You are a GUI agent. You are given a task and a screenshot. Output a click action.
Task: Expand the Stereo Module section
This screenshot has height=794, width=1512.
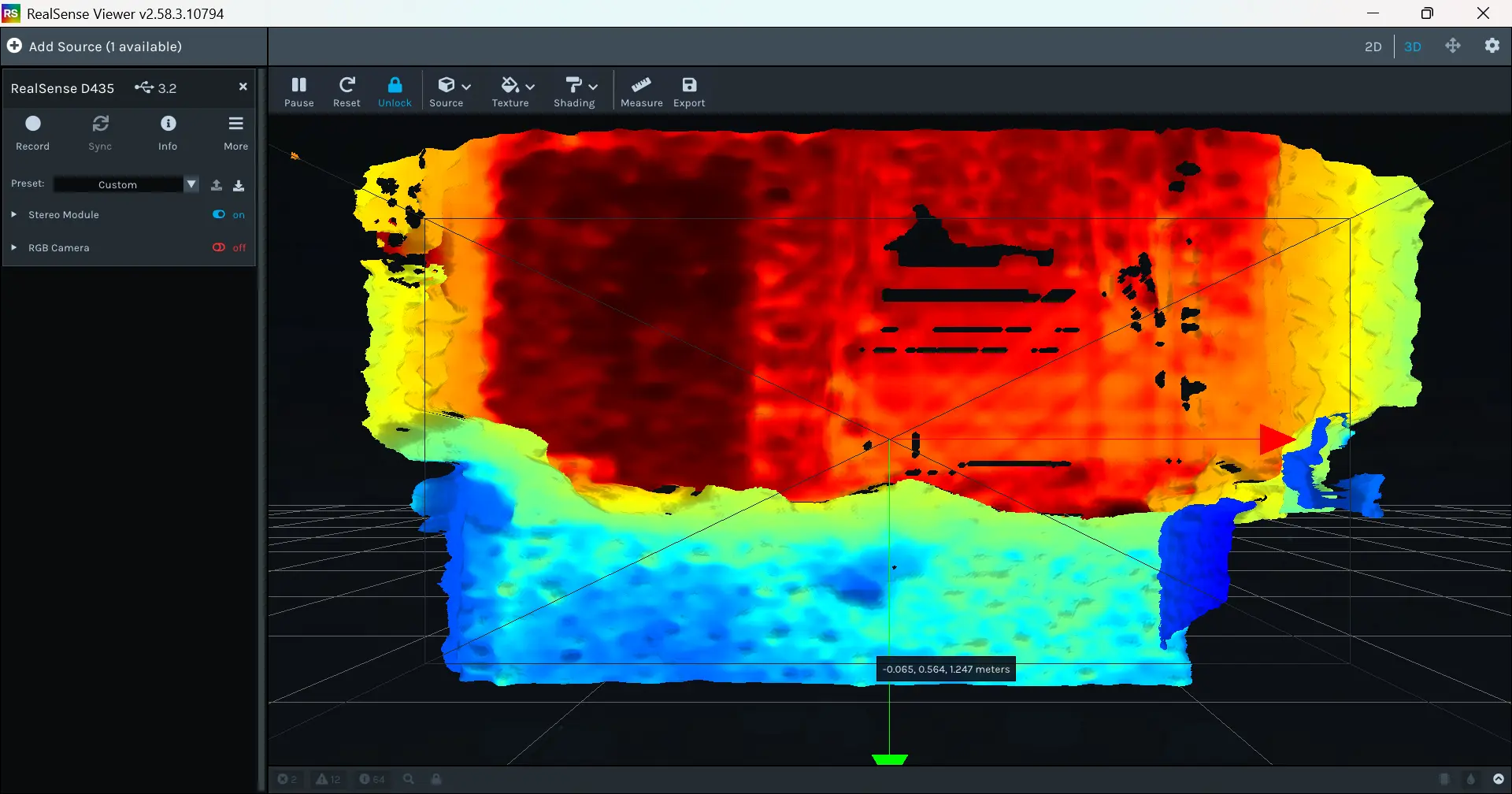point(13,214)
